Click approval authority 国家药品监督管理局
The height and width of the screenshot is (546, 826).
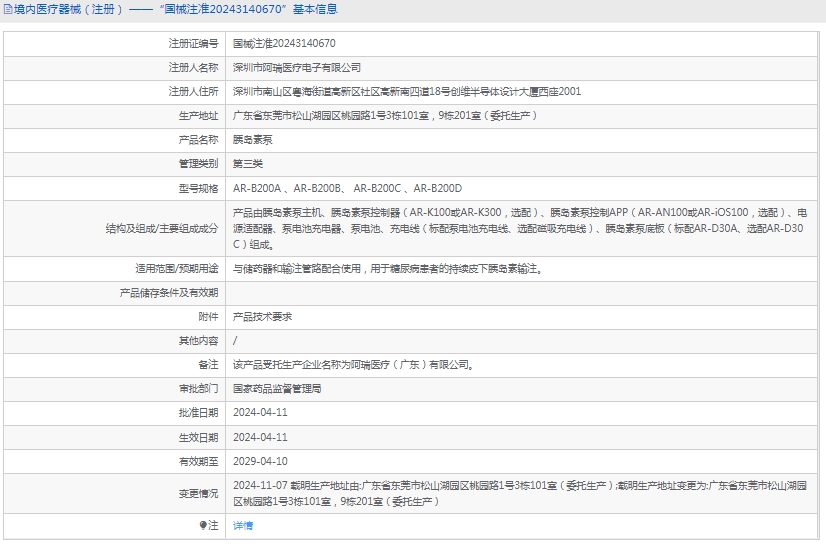(277, 388)
